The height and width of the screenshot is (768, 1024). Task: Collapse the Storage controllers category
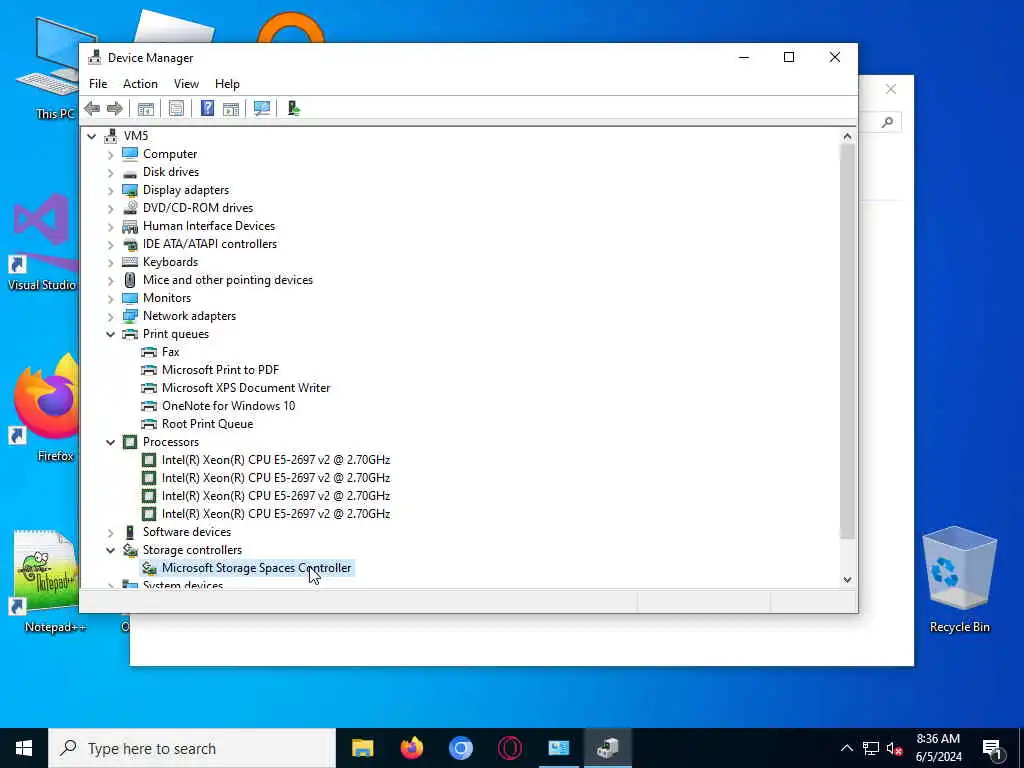[x=110, y=551]
